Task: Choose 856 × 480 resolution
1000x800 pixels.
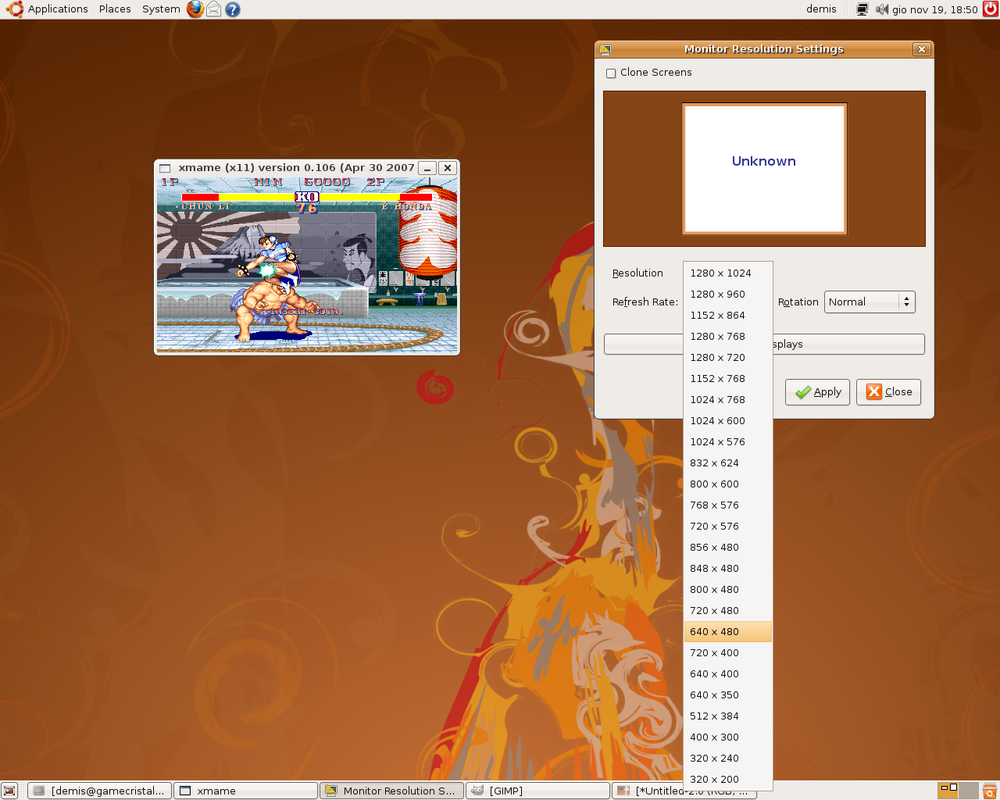Action: click(728, 547)
